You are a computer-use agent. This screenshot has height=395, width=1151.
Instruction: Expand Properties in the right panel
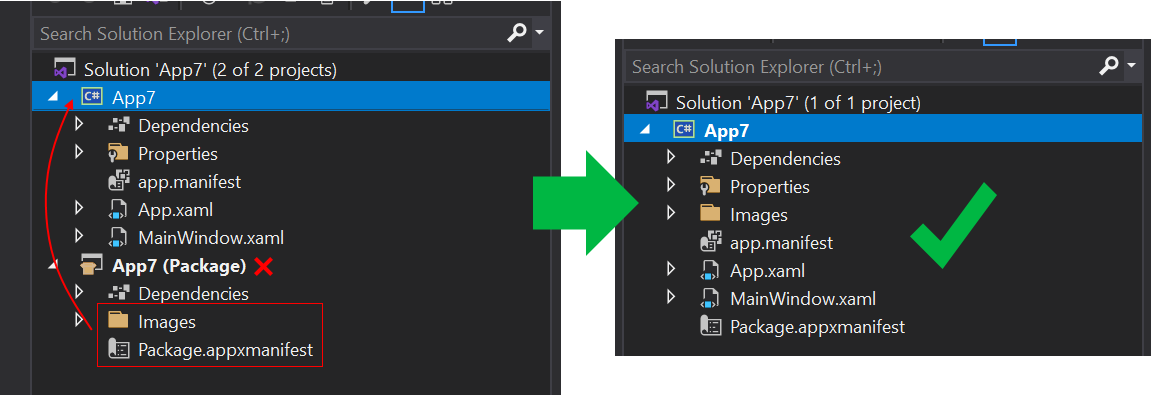[x=670, y=185]
